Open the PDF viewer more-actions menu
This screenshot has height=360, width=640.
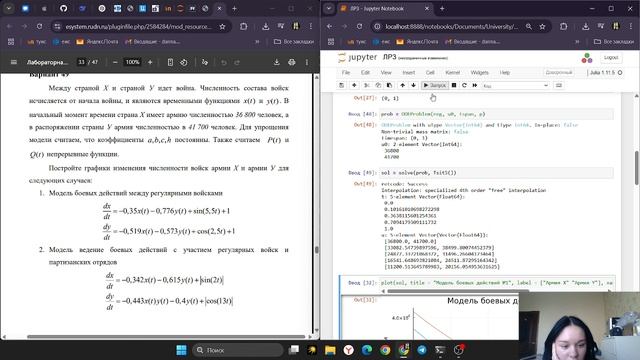307,62
